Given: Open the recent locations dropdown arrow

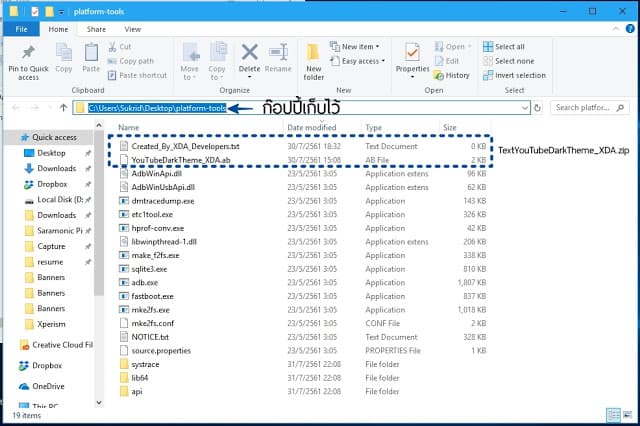Looking at the screenshot, I should click(x=50, y=108).
